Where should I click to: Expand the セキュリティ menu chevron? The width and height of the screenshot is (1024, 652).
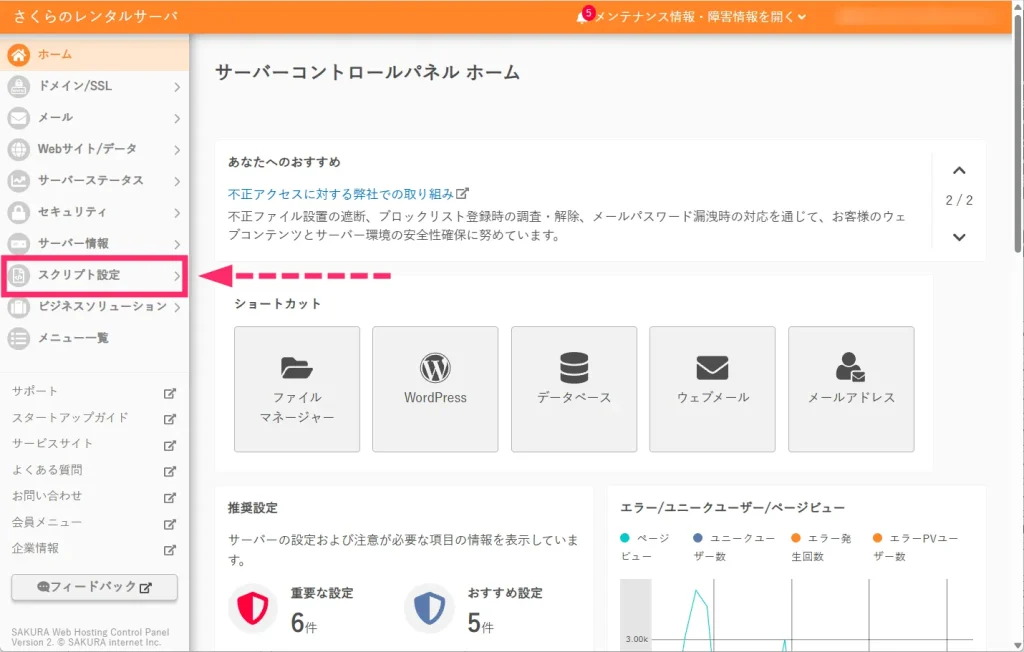(x=177, y=212)
